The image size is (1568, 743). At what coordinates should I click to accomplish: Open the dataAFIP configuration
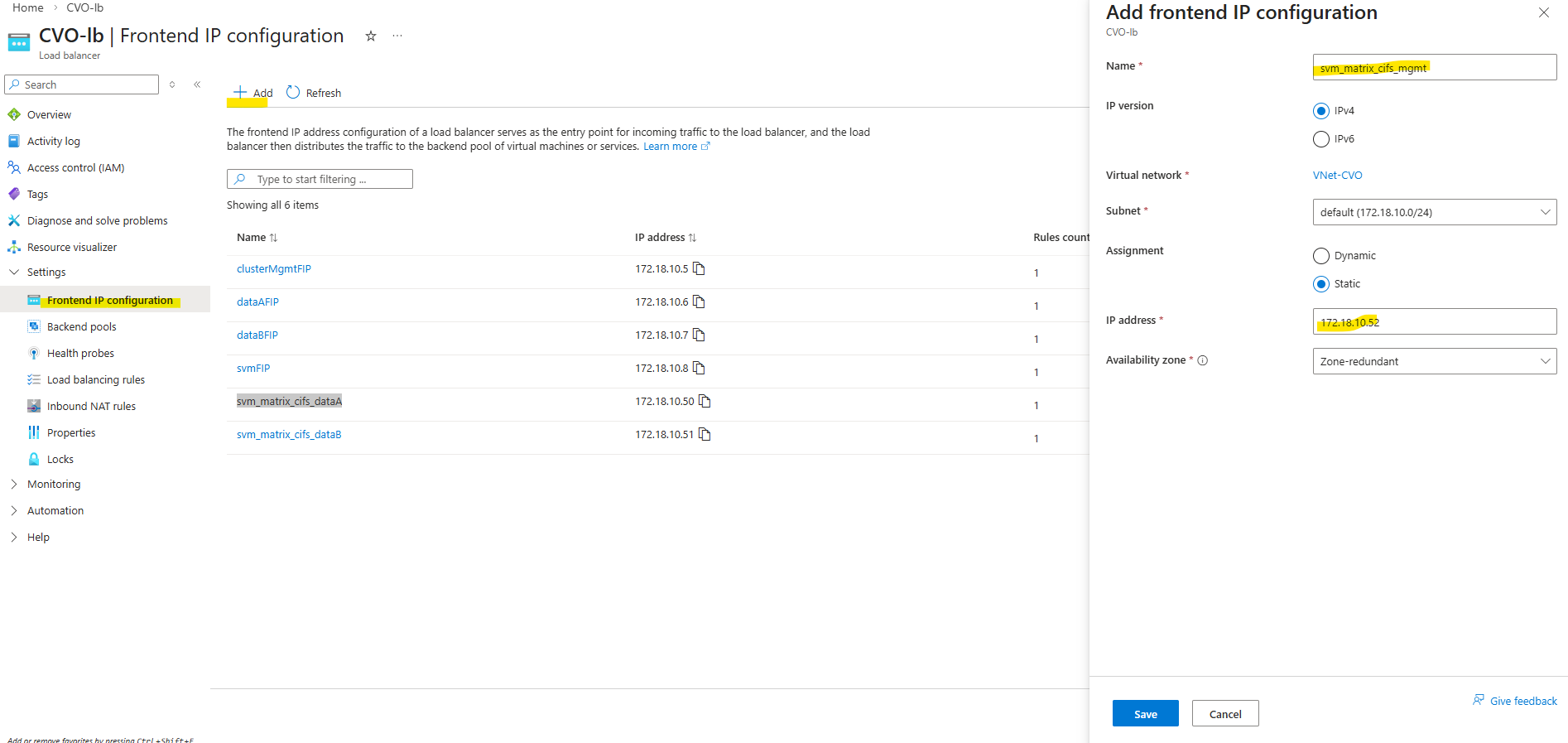257,302
